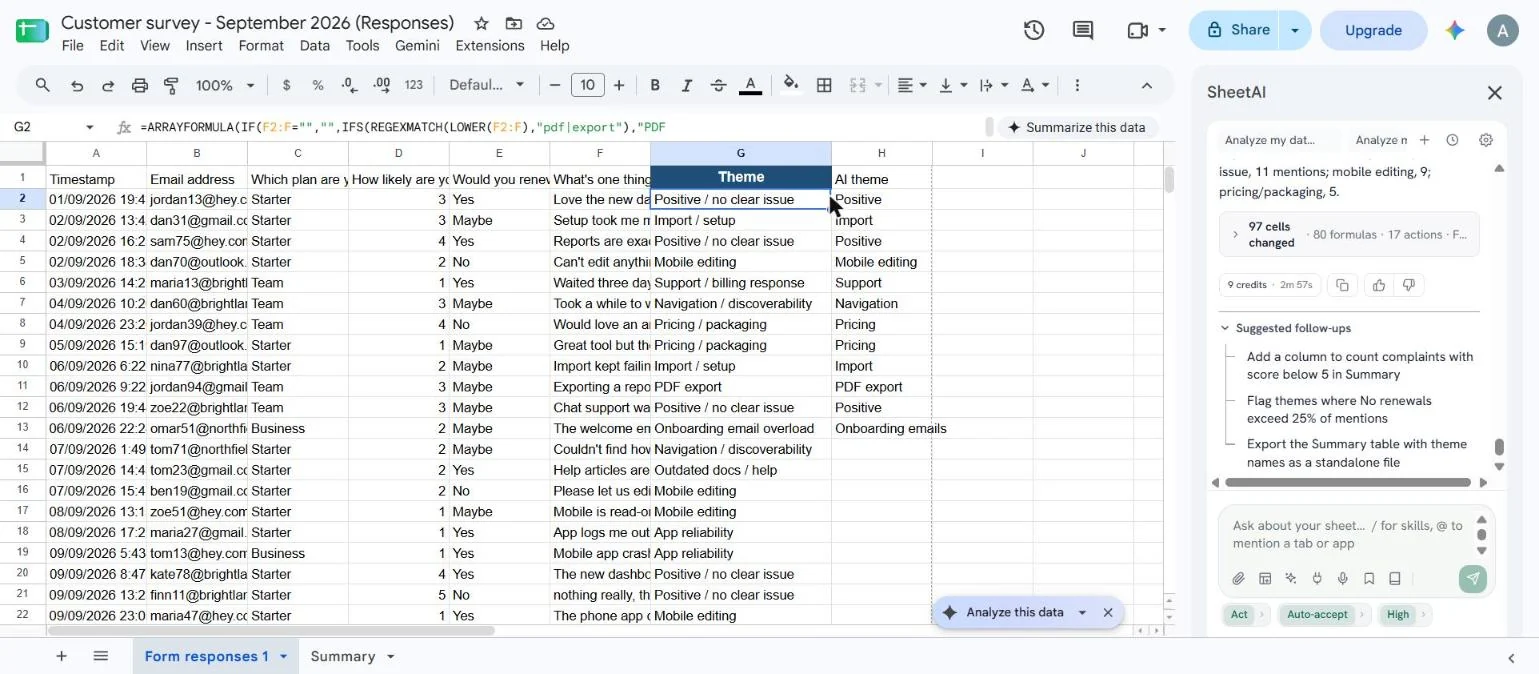Copy the SheetAI response
Viewport: 1539px width, 674px height.
pos(1342,285)
